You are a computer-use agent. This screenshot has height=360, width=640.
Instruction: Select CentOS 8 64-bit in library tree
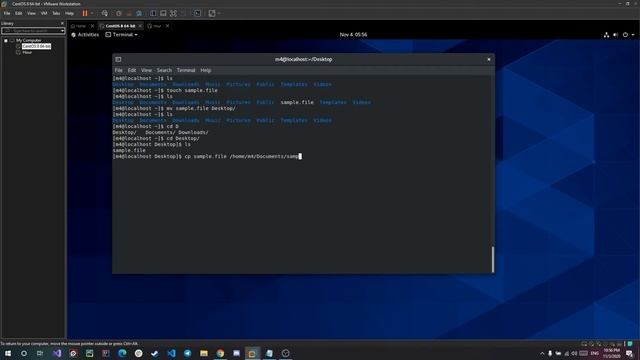[x=36, y=46]
